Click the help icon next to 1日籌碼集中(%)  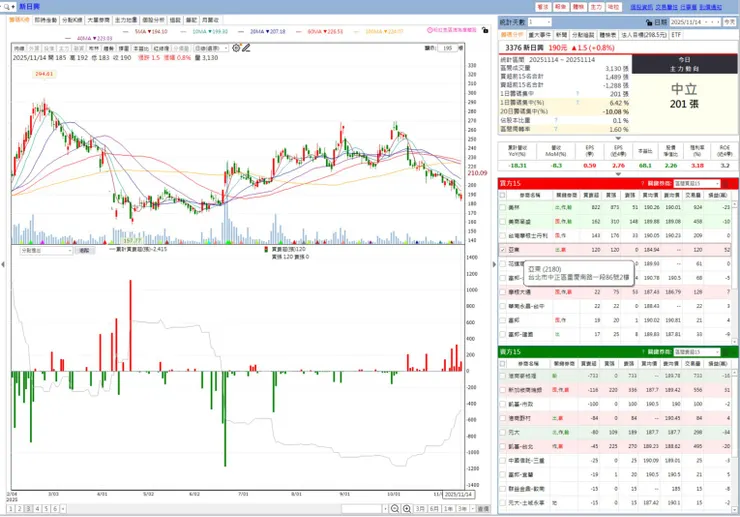[577, 102]
